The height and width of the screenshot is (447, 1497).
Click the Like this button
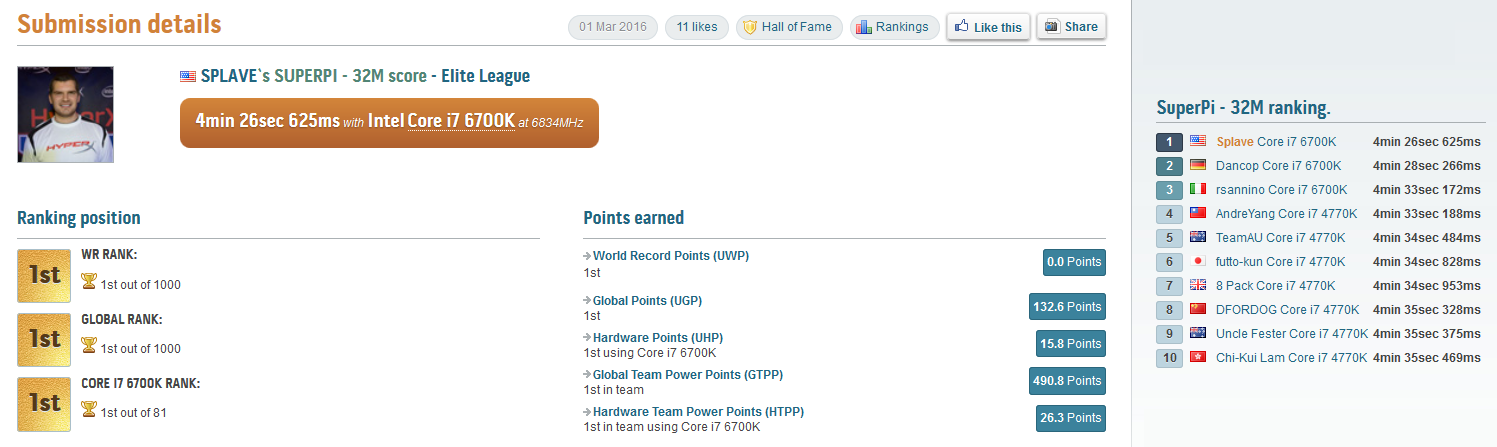tap(988, 27)
